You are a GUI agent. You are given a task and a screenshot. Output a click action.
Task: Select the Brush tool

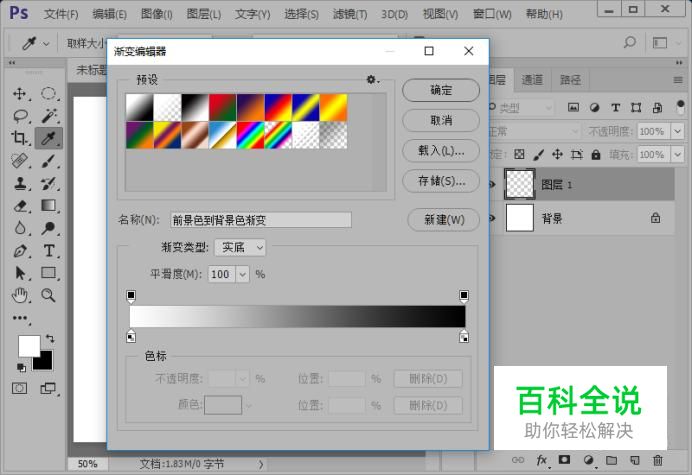tap(49, 161)
